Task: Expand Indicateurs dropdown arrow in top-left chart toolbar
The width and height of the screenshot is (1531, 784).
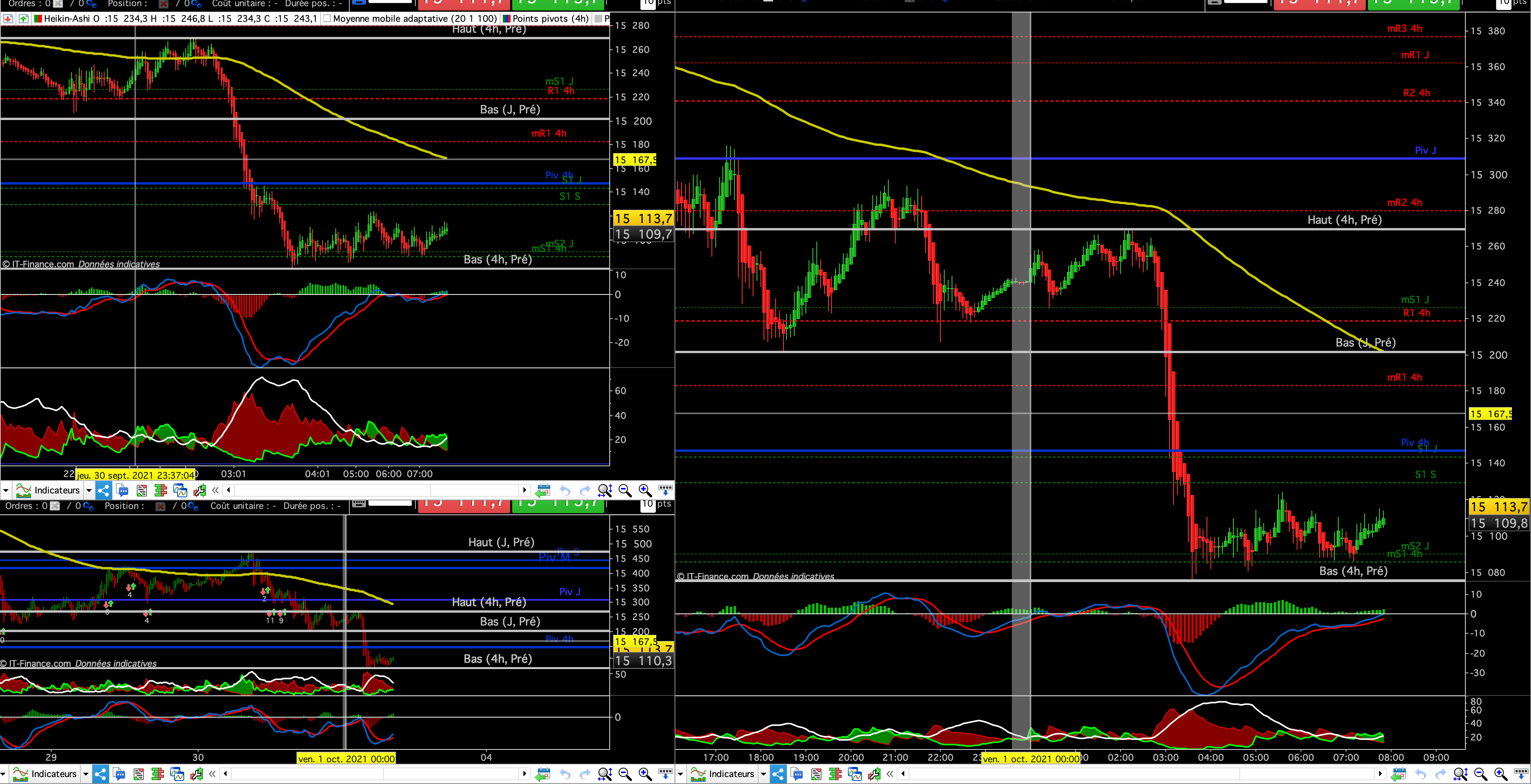Action: [89, 490]
